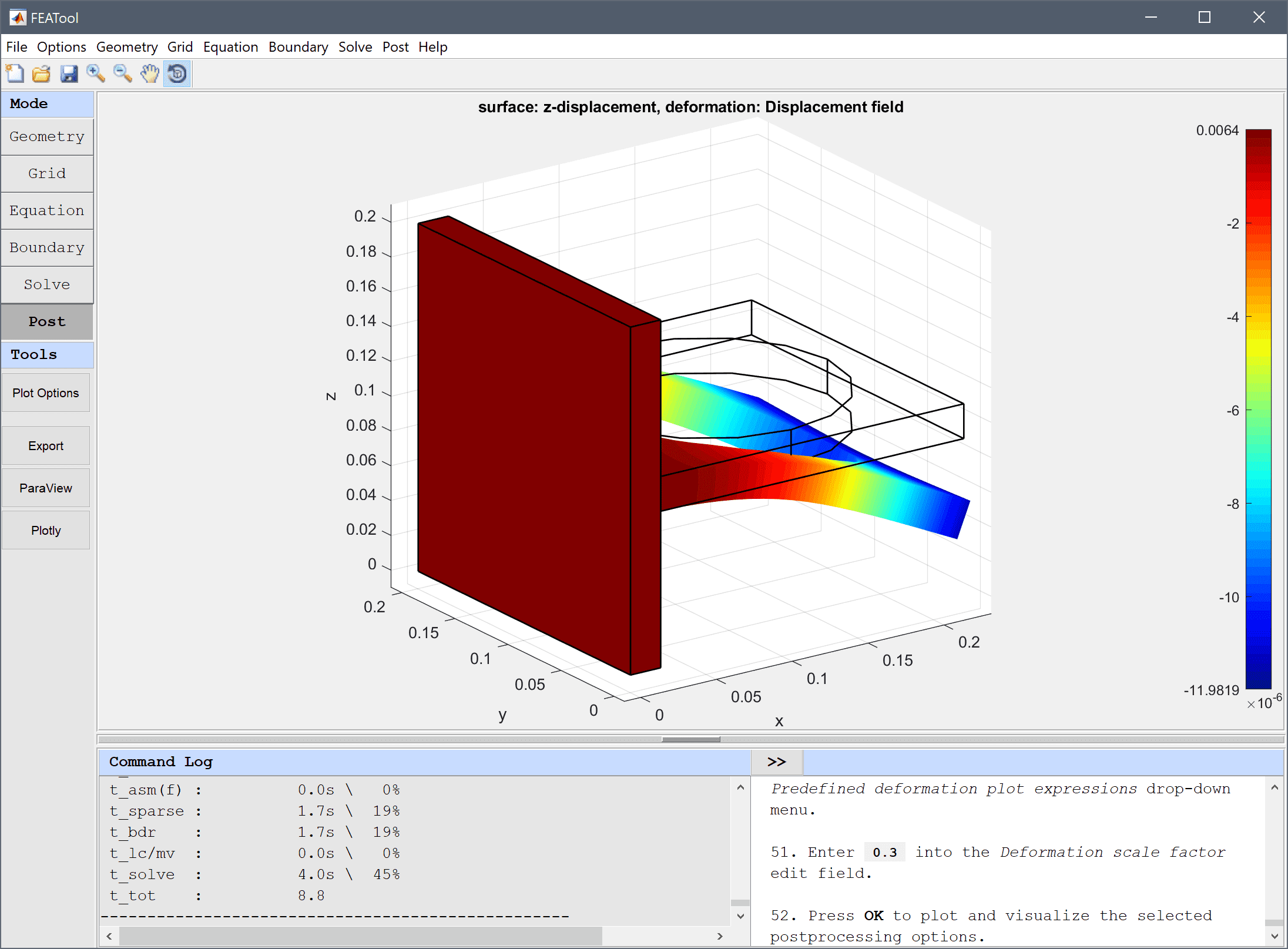Click the zoom-out magnifier icon

tap(122, 73)
